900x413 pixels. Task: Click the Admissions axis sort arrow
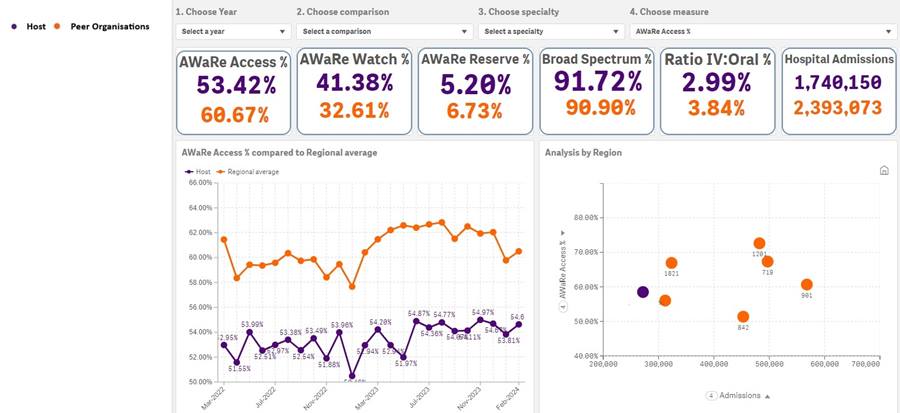pos(767,396)
